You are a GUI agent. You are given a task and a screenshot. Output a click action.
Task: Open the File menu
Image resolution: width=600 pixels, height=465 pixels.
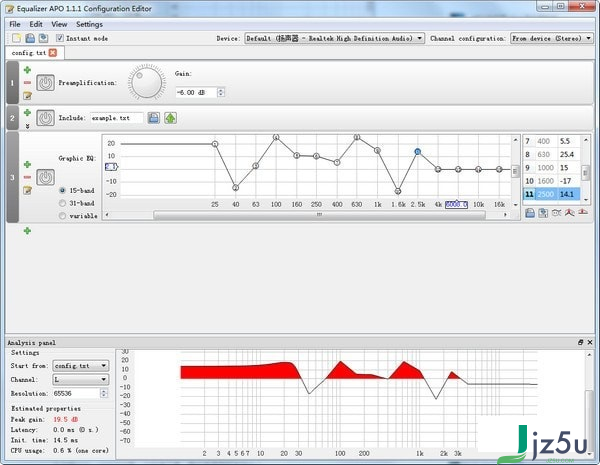15,24
